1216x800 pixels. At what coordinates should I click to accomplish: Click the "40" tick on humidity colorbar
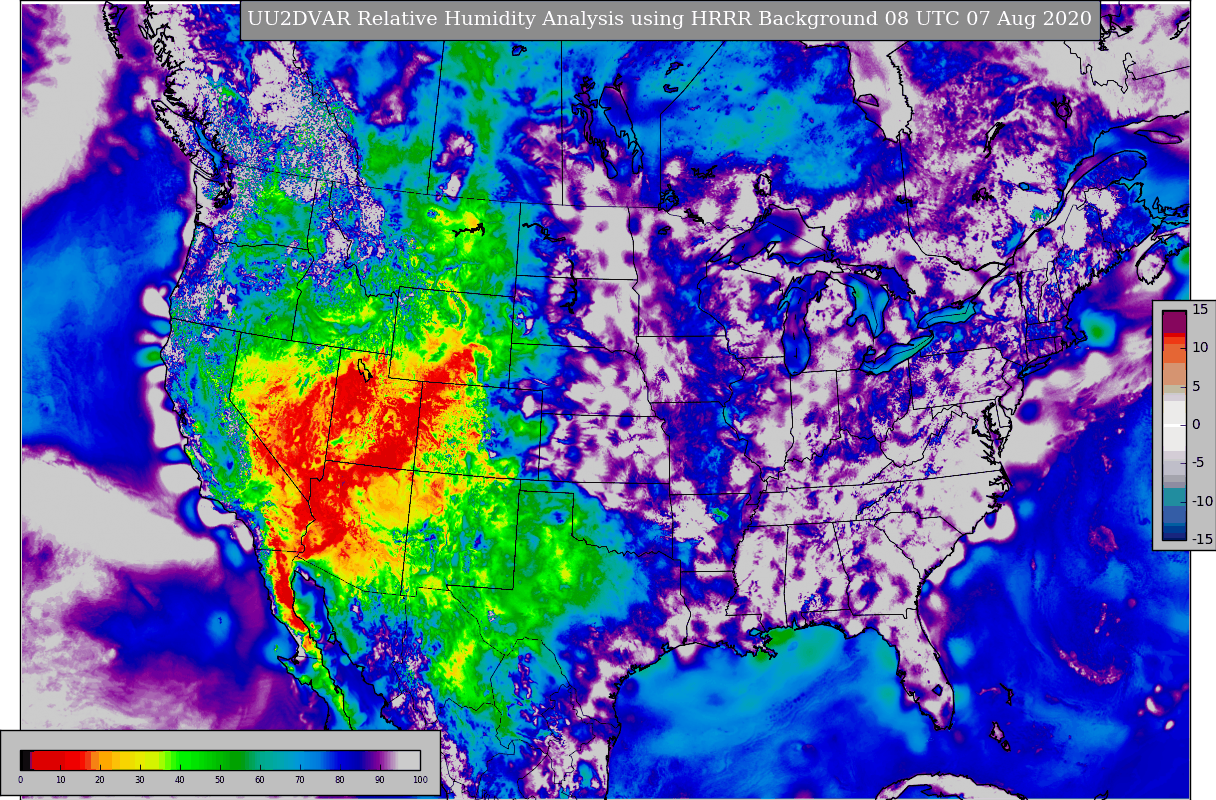(x=180, y=780)
